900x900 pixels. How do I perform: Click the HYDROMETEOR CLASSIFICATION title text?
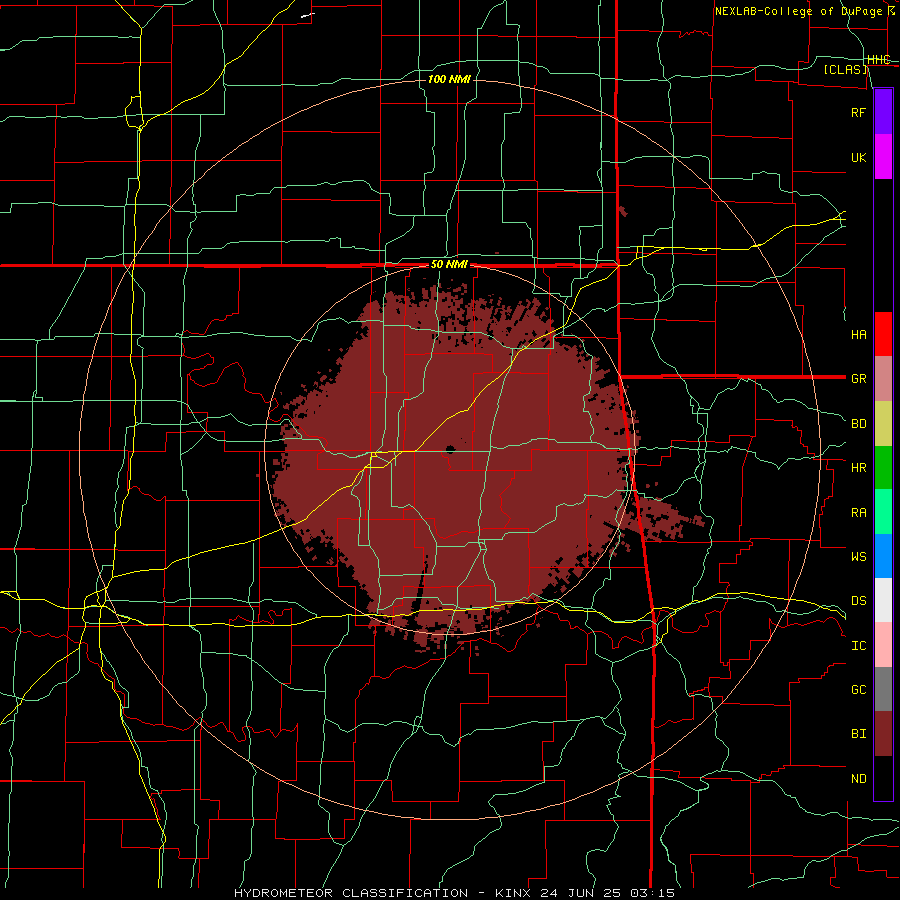click(351, 893)
